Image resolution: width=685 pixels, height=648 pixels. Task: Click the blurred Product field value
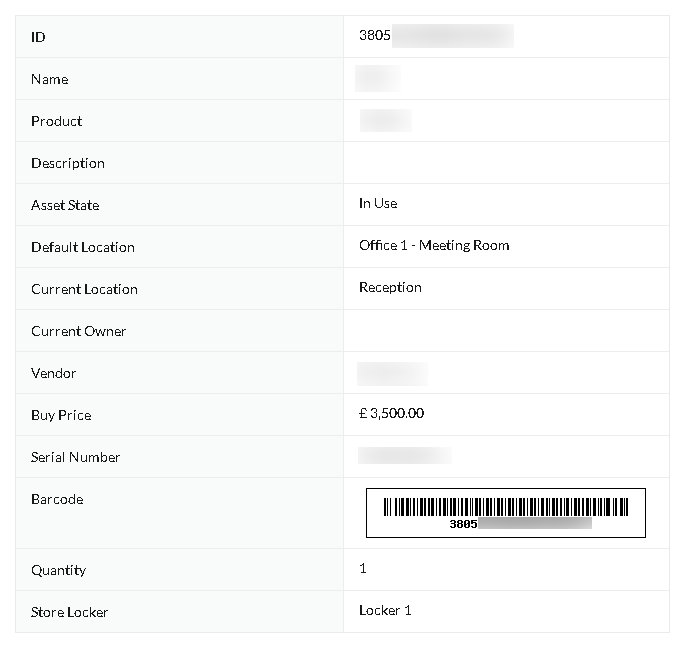(385, 120)
